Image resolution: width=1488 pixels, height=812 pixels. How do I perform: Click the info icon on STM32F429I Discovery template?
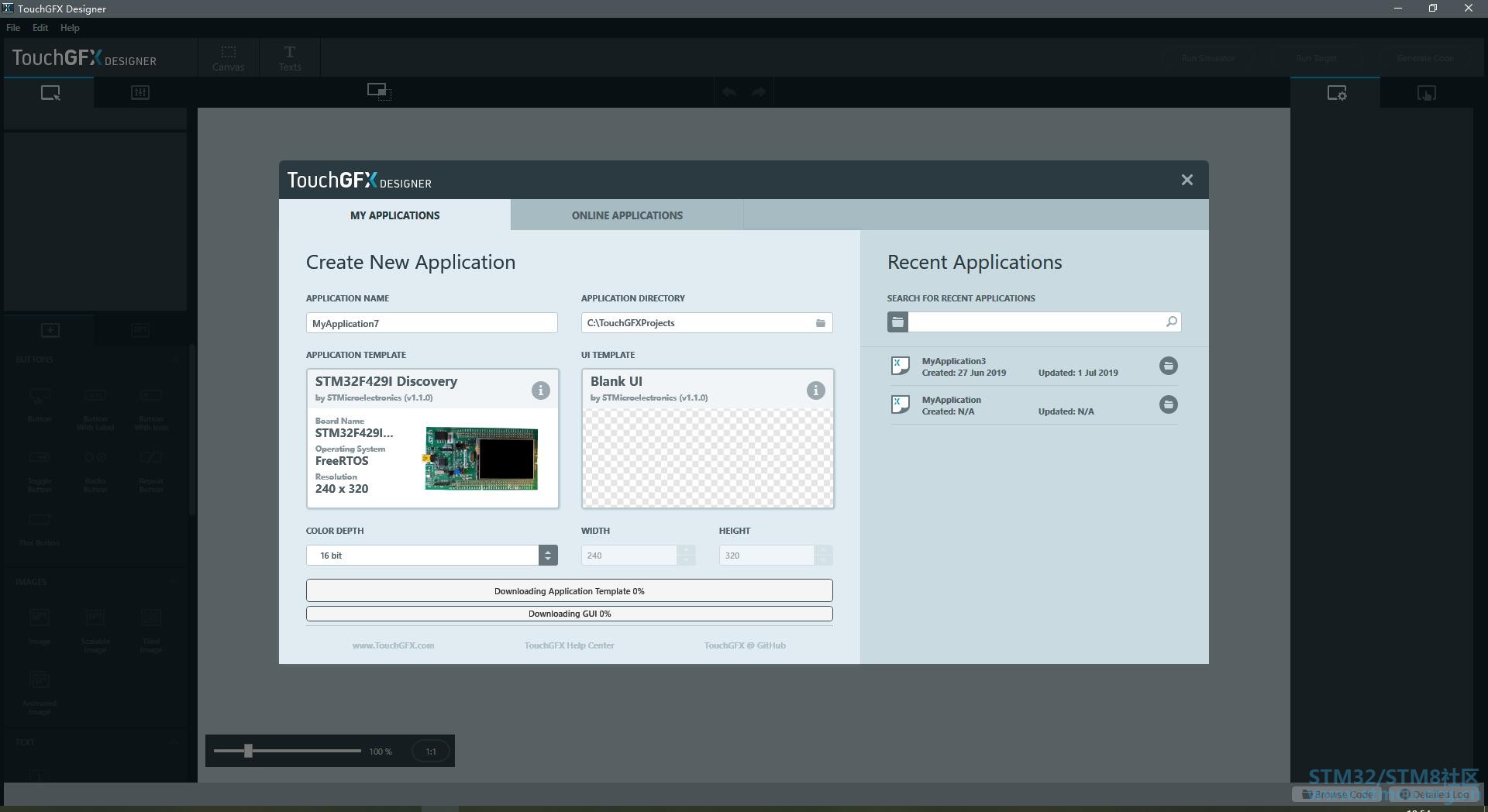540,391
